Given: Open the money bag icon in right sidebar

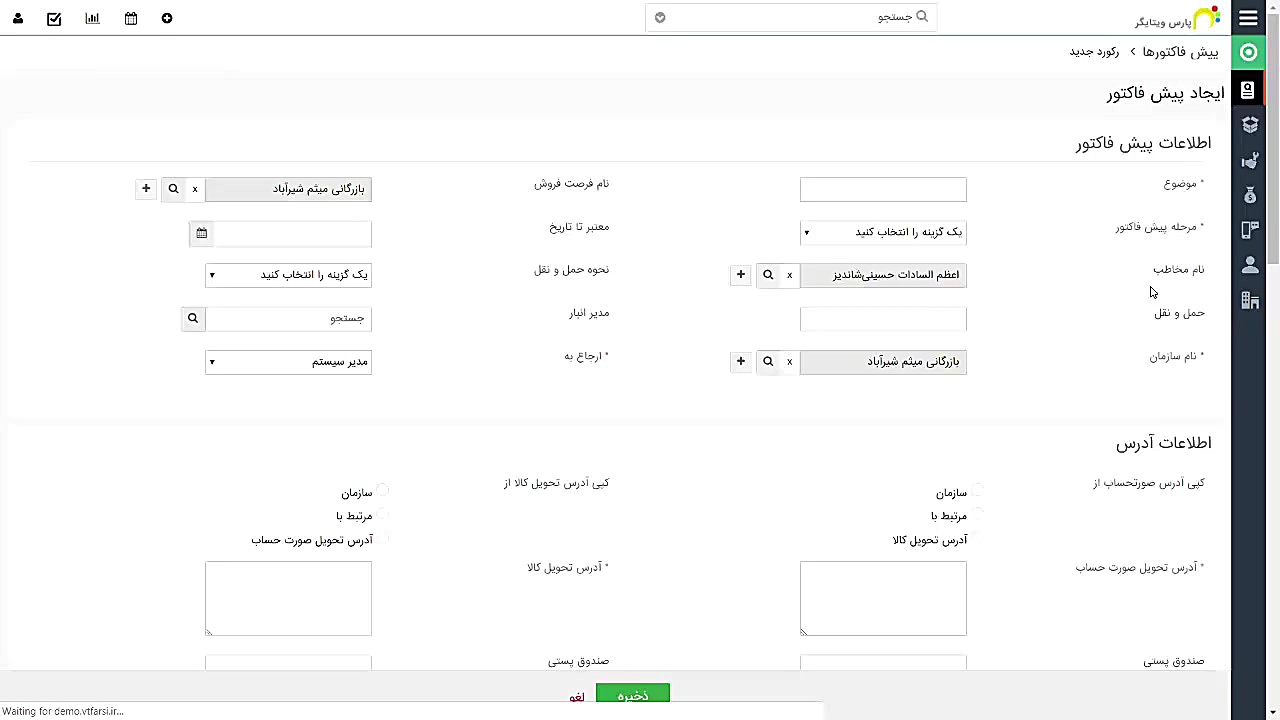Looking at the screenshot, I should click(1250, 196).
